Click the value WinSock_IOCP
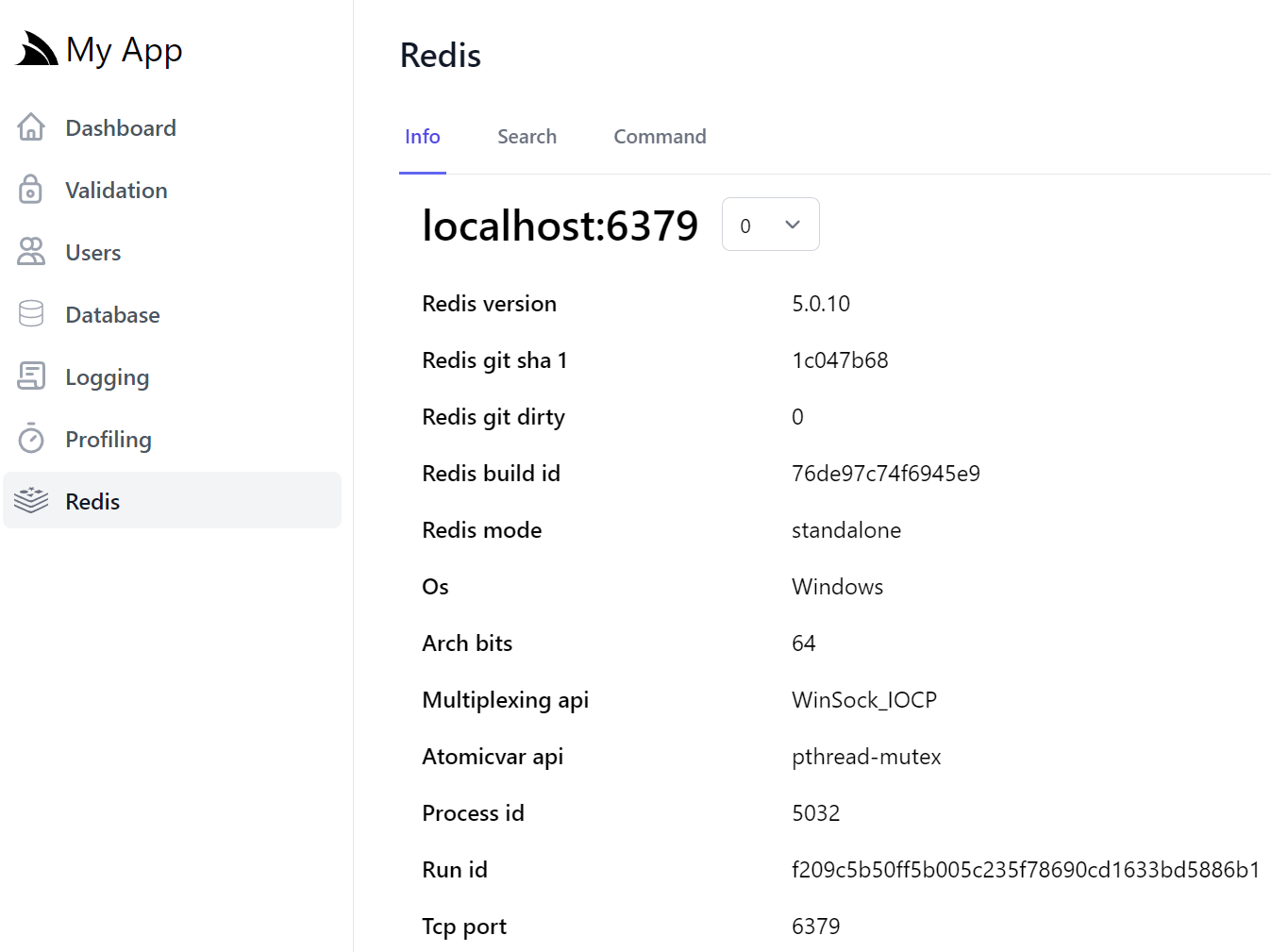 tap(864, 700)
